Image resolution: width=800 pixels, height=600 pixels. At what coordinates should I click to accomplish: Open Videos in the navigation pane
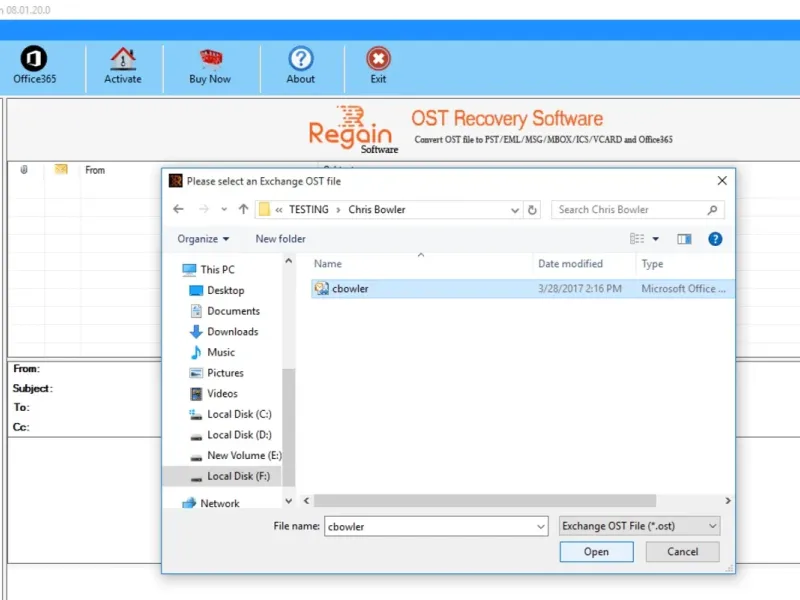pyautogui.click(x=222, y=393)
